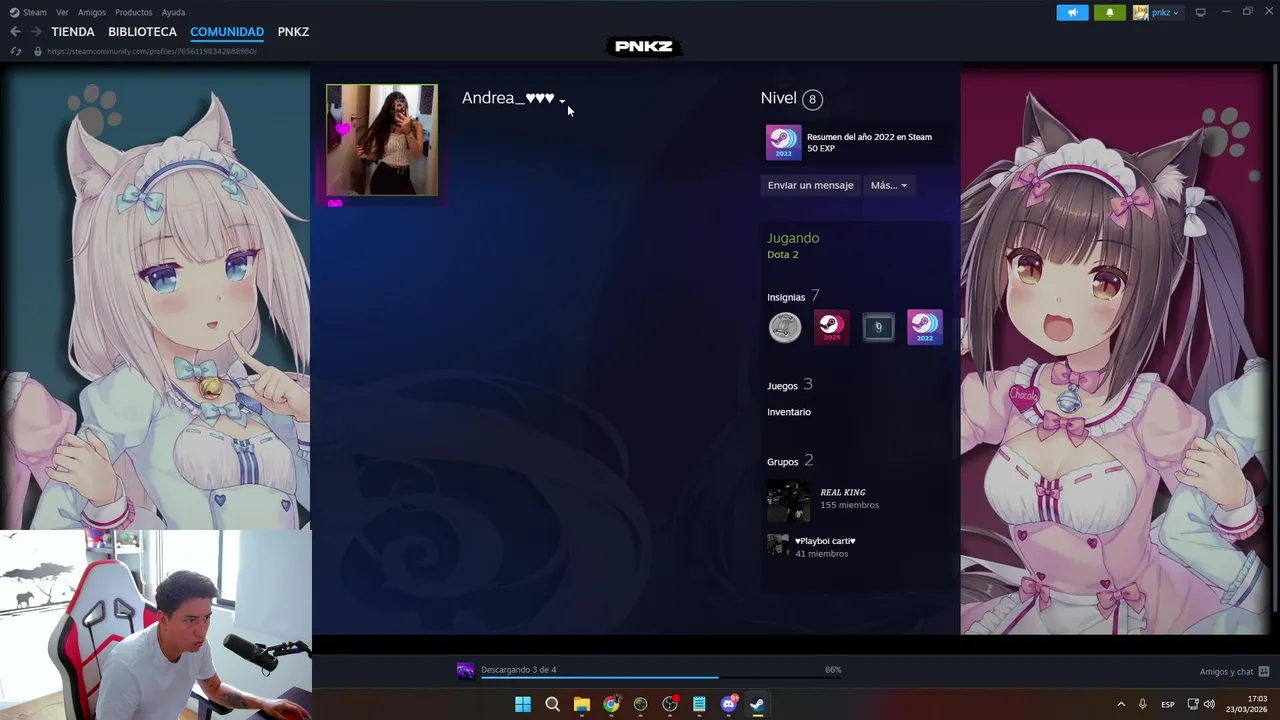1280x720 pixels.
Task: Open File Explorer from the taskbar
Action: tap(582, 704)
